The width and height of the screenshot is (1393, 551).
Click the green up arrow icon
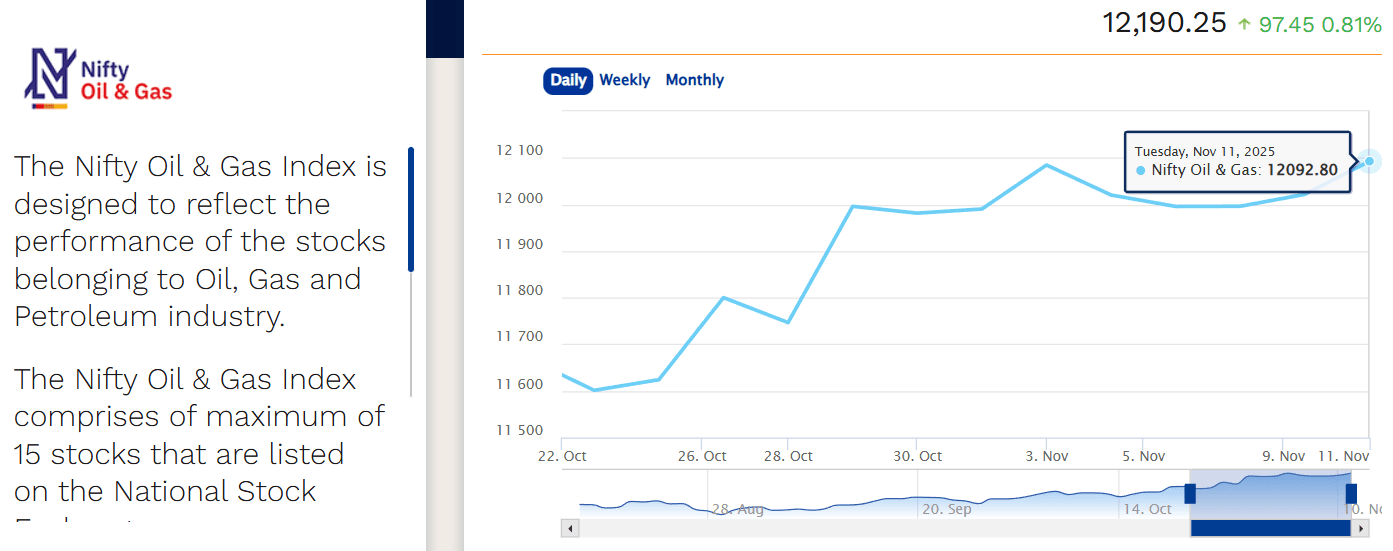(1244, 24)
